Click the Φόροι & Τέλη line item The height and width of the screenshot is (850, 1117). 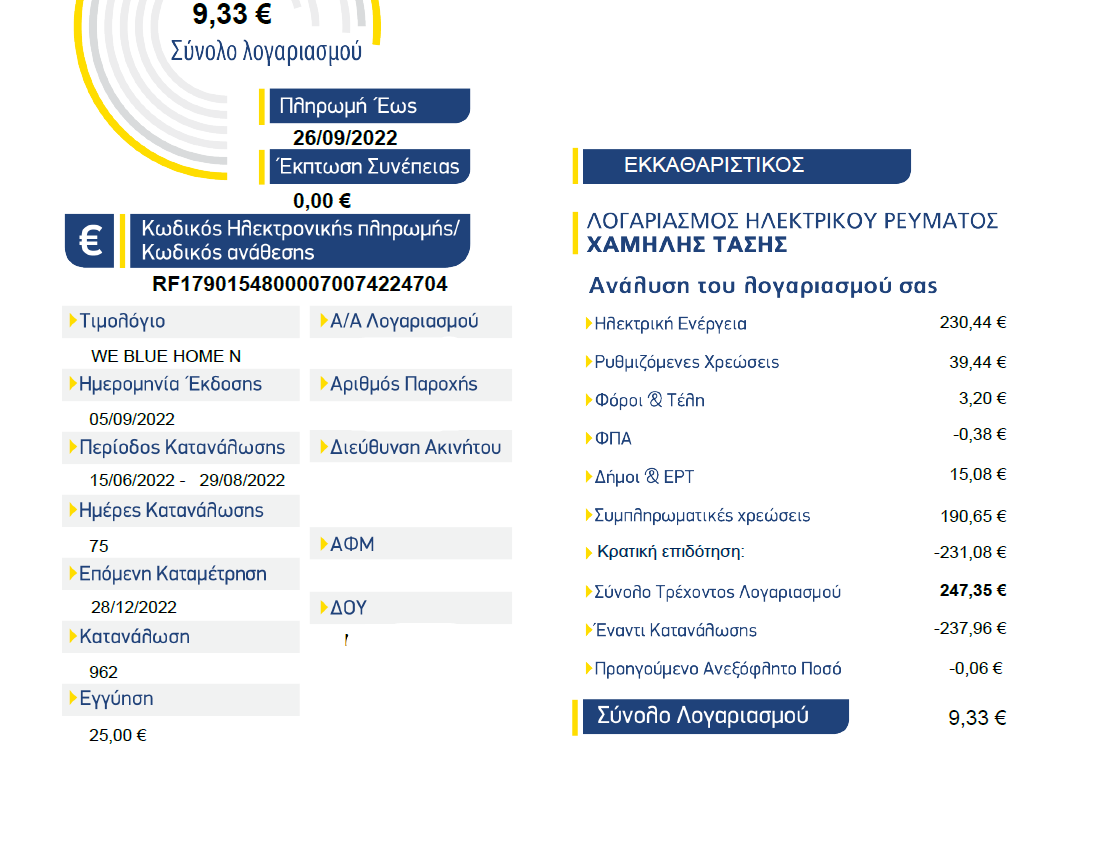650,400
